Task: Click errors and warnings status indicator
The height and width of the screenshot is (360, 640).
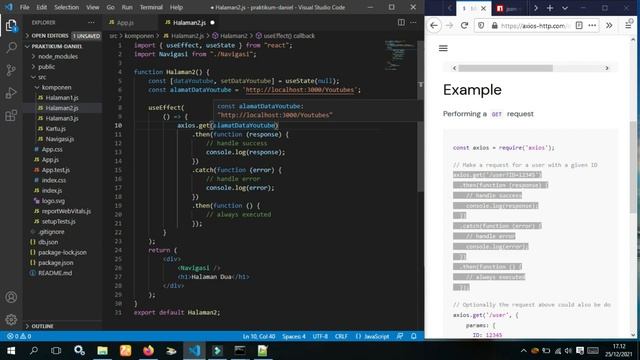Action: click(x=19, y=336)
